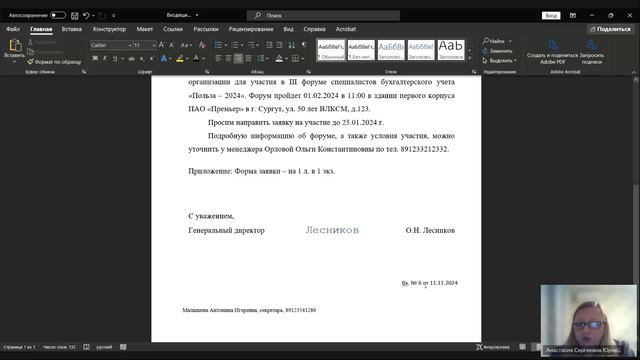This screenshot has width=640, height=360.
Task: Open the spelling check icon in the status bar
Action: (87, 347)
